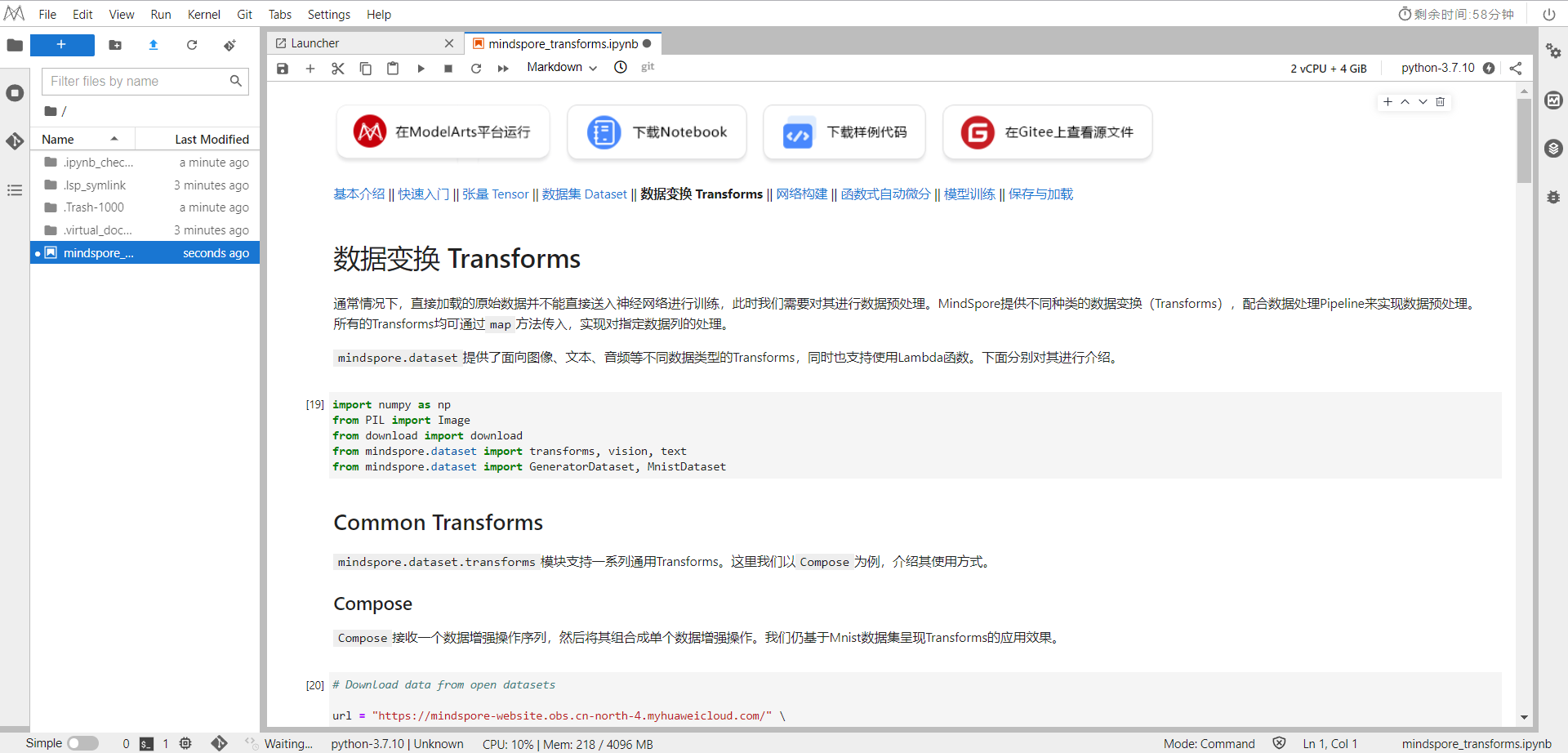Paste cells from clipboard
This screenshot has height=753, width=1568.
click(393, 69)
